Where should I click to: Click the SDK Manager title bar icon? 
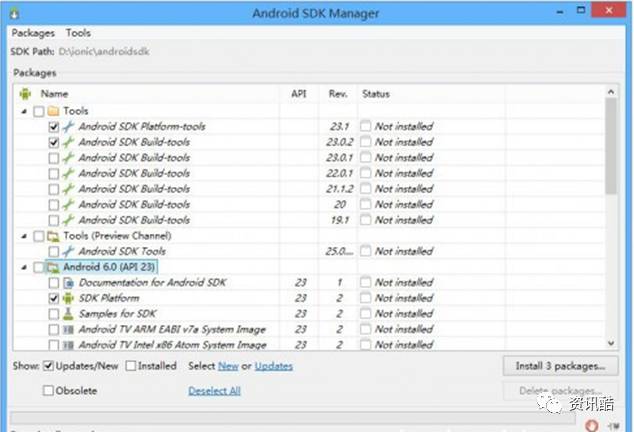(14, 14)
